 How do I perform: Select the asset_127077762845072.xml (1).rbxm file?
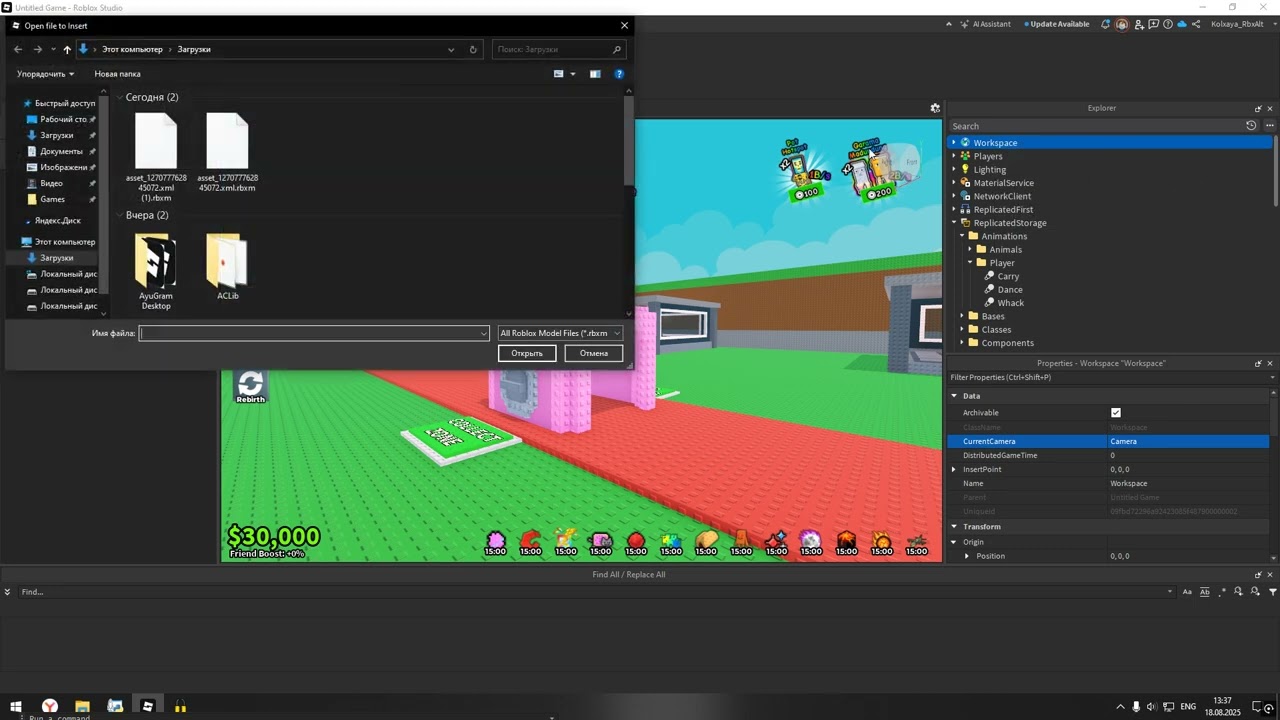[156, 157]
